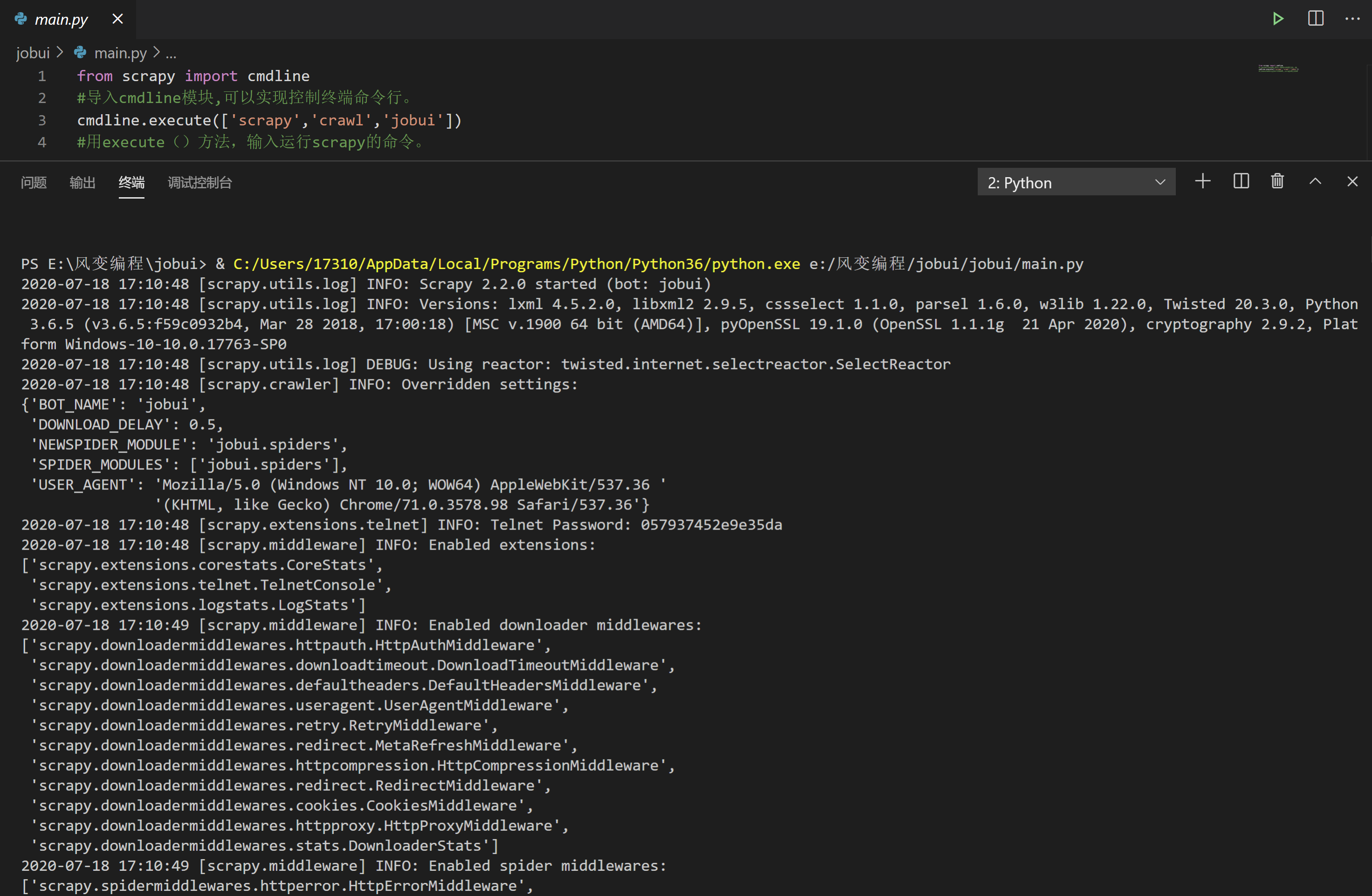Click the 'HttpProxyMiddleware' line in terminal
Viewport: 1372px width, 896px height.
299,826
